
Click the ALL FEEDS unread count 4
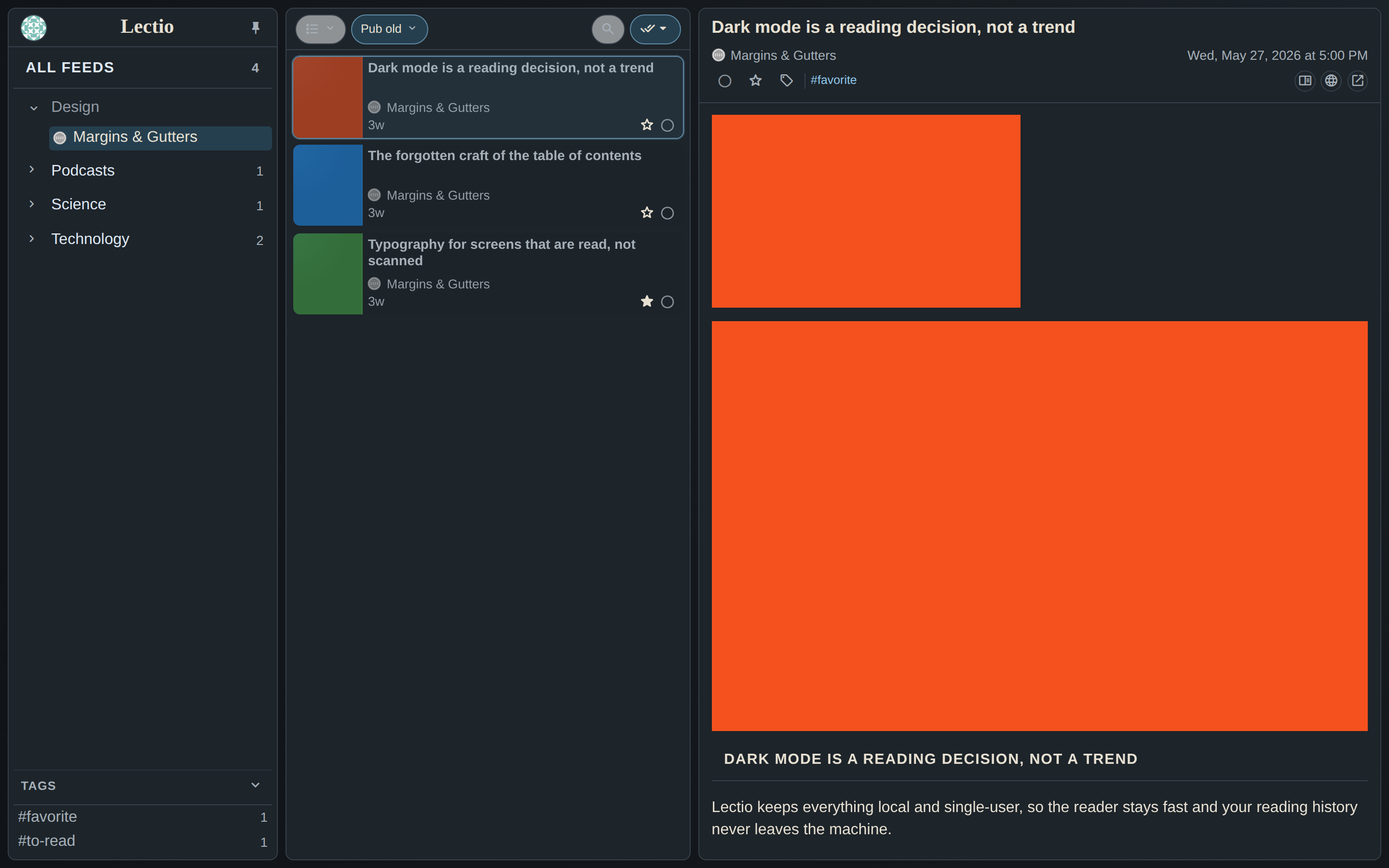point(256,68)
